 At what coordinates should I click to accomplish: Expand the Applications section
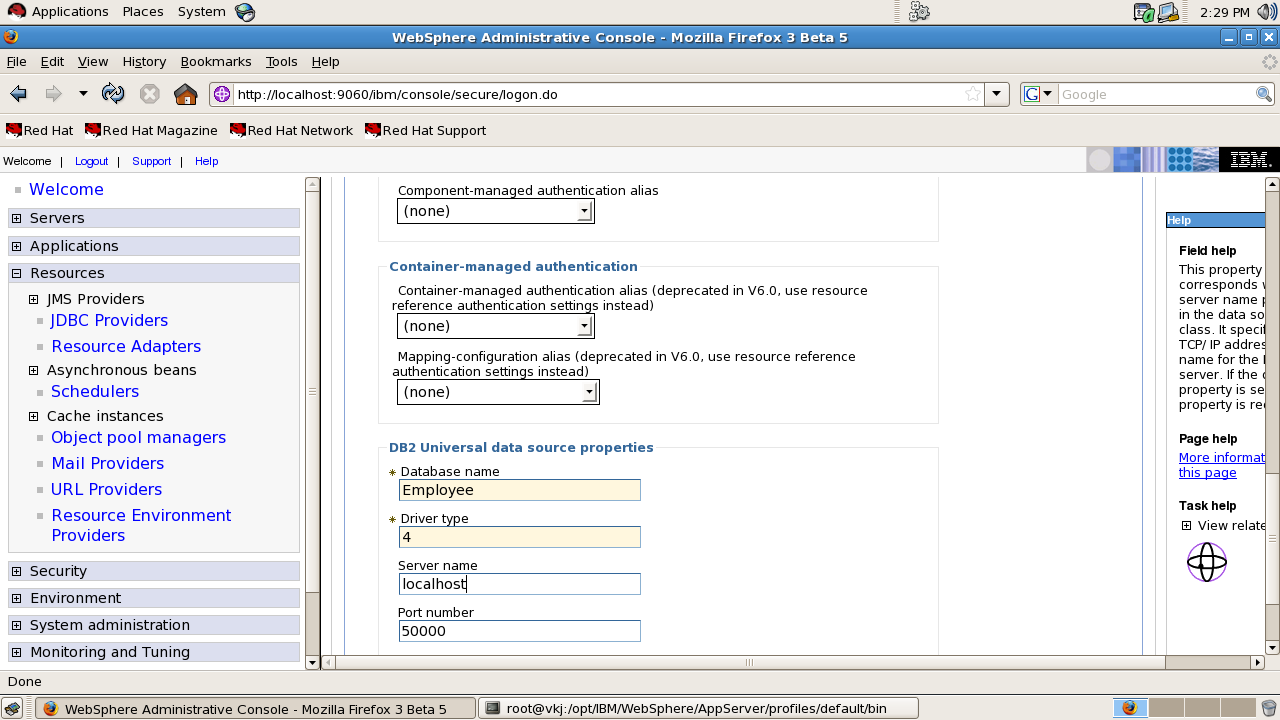[x=16, y=246]
